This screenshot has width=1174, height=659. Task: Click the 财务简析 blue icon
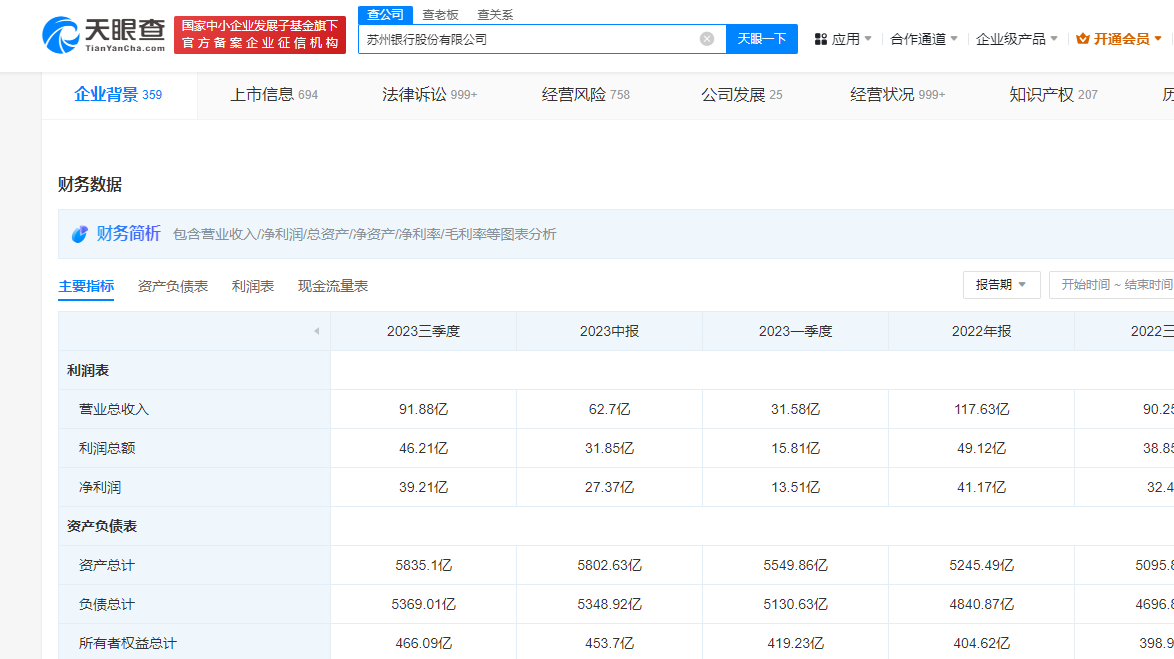point(79,234)
